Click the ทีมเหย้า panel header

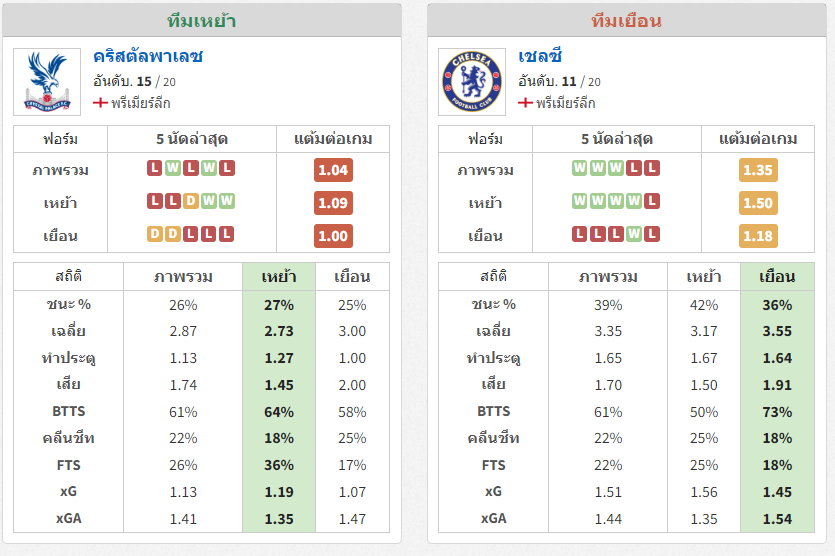pos(202,21)
